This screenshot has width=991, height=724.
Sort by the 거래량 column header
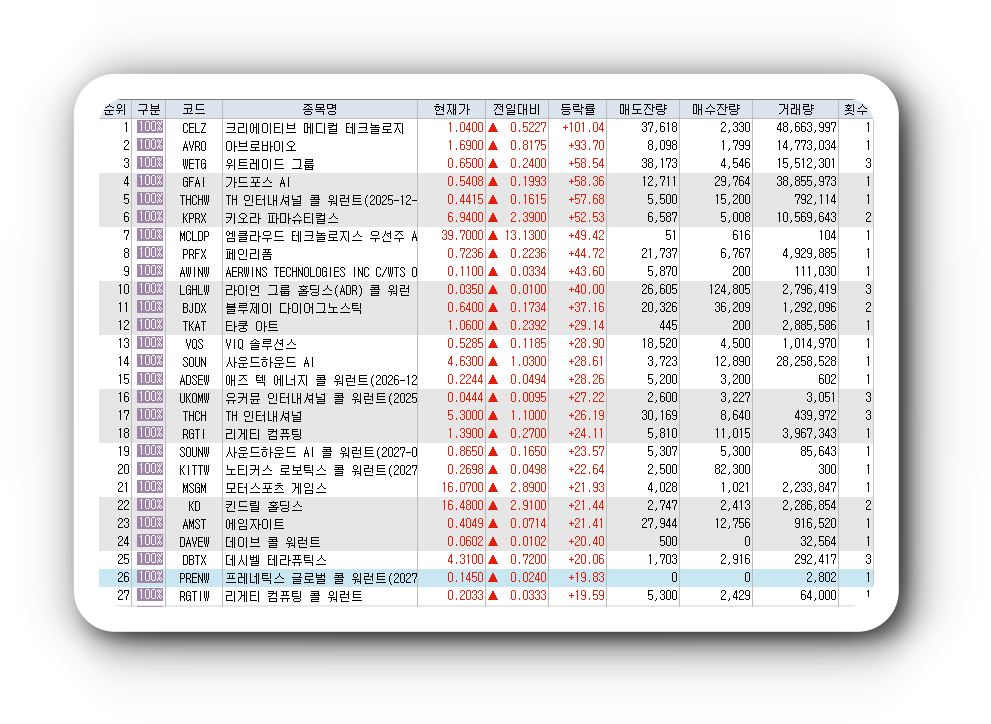[x=796, y=109]
